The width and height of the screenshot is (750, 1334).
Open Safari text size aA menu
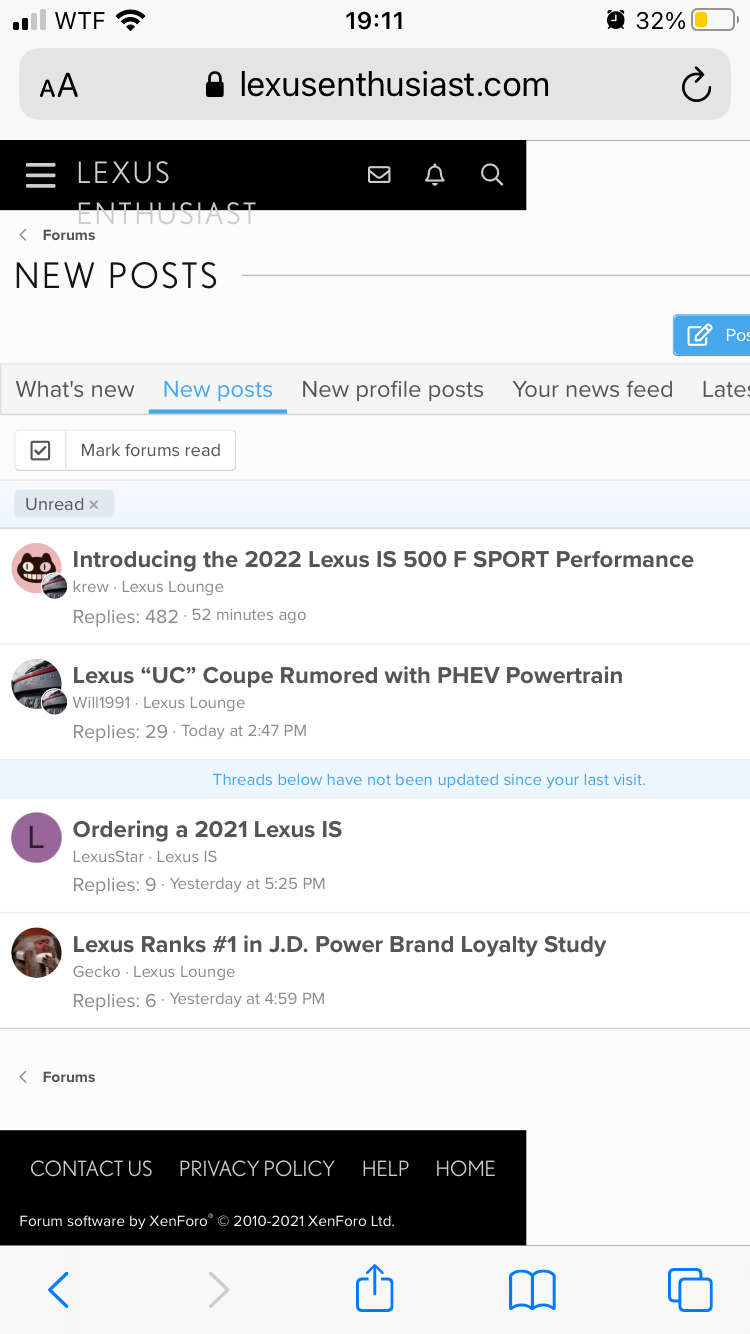(59, 86)
